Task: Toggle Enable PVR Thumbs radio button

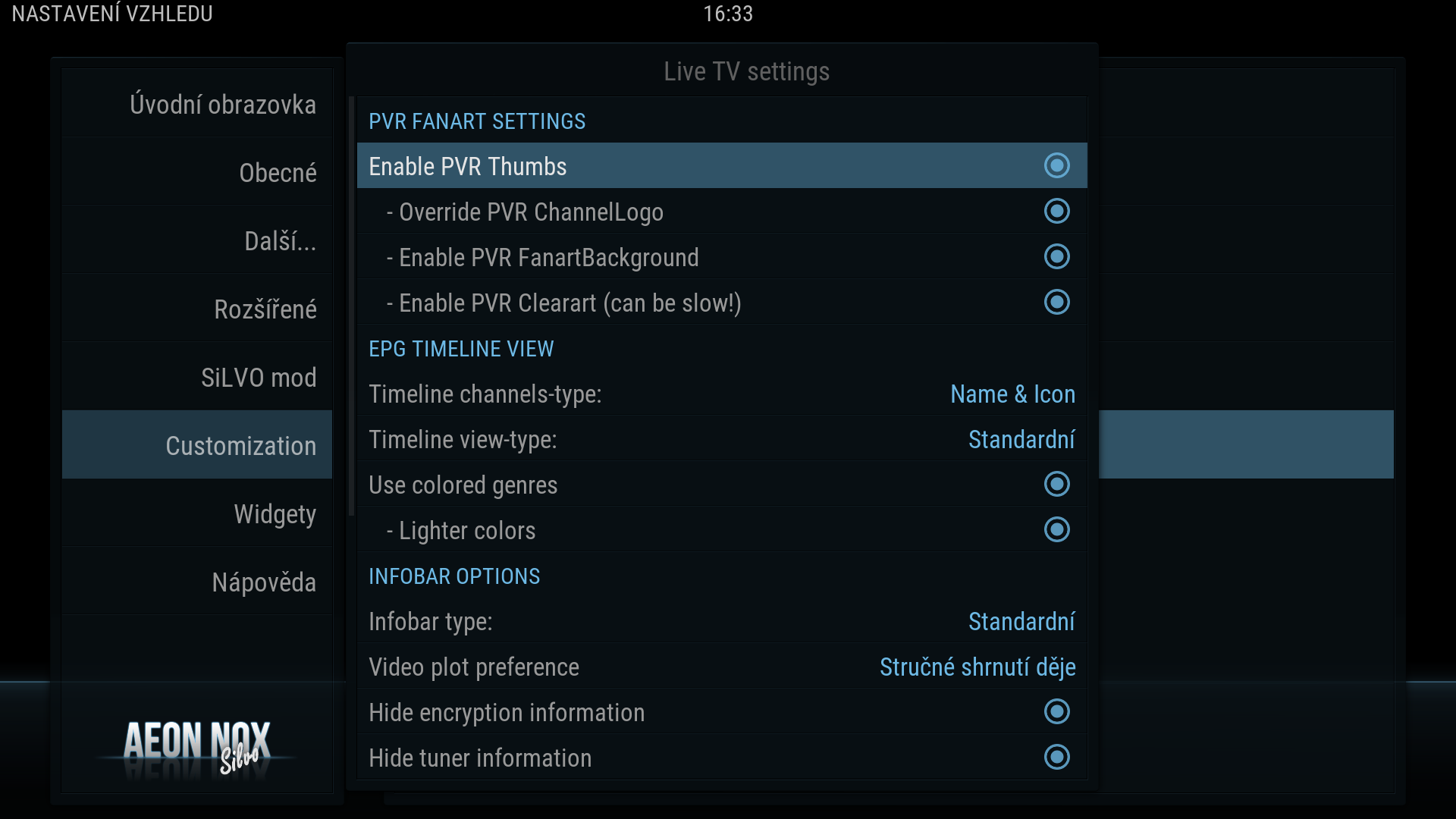Action: 1056,166
